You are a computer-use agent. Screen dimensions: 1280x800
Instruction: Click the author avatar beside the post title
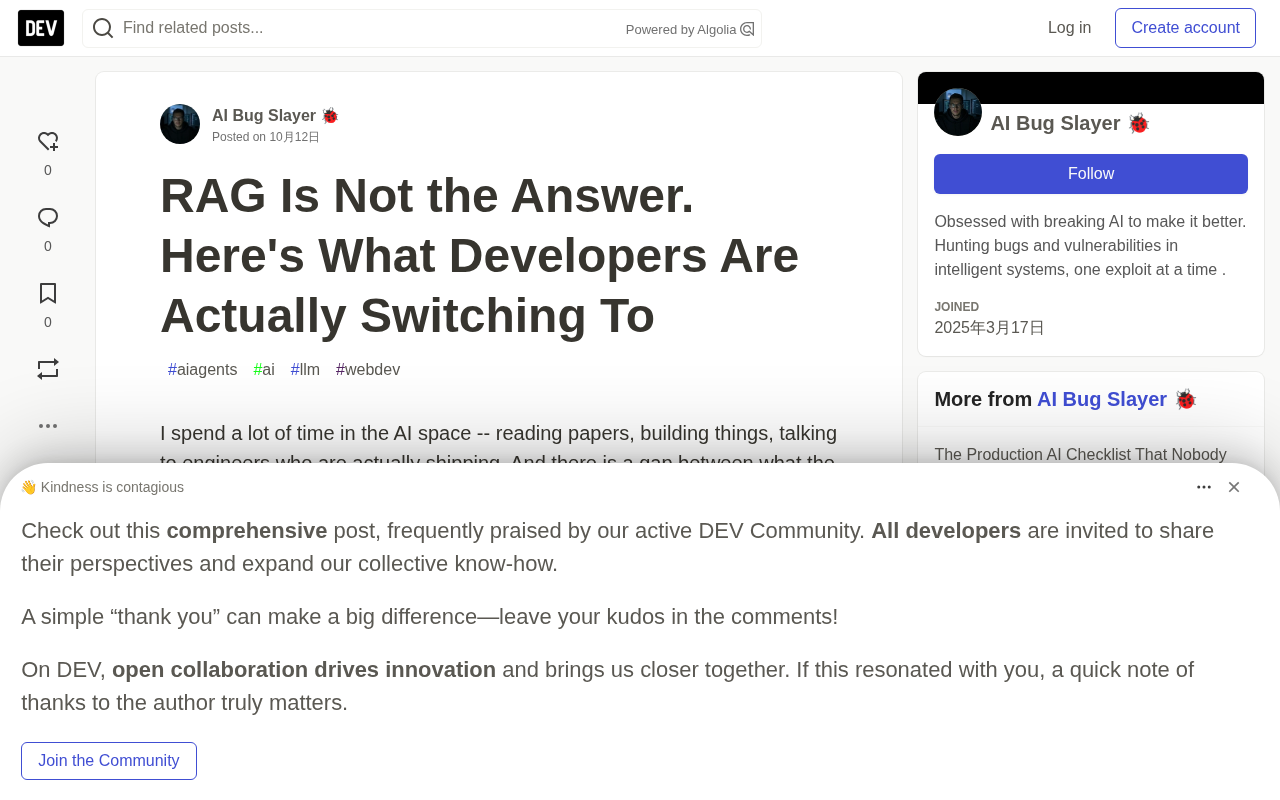(180, 124)
